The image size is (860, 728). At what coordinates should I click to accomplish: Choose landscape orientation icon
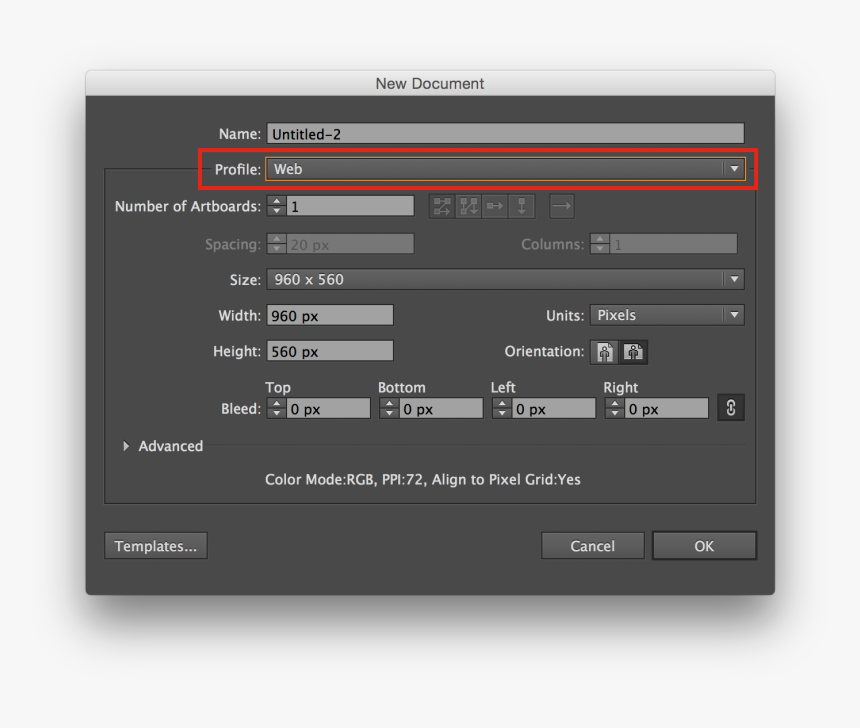(x=633, y=352)
